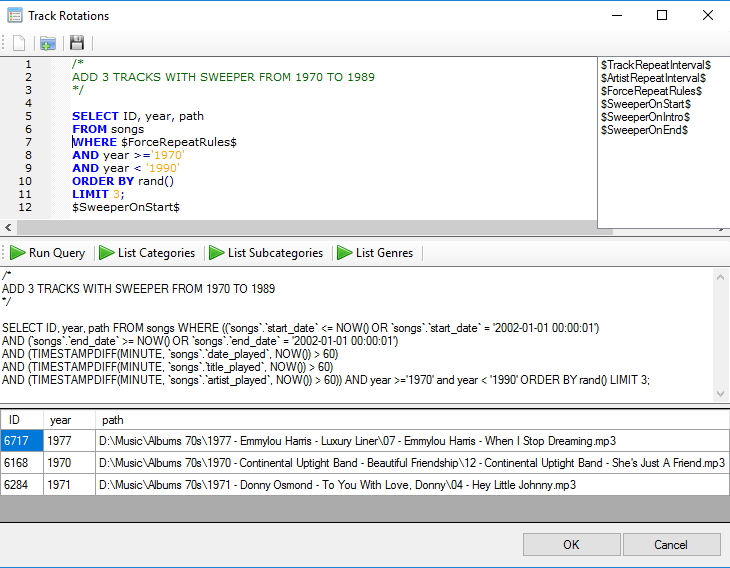Select the $SweeperOnIntro$ variable
Screen dimensions: 730x568
click(645, 117)
